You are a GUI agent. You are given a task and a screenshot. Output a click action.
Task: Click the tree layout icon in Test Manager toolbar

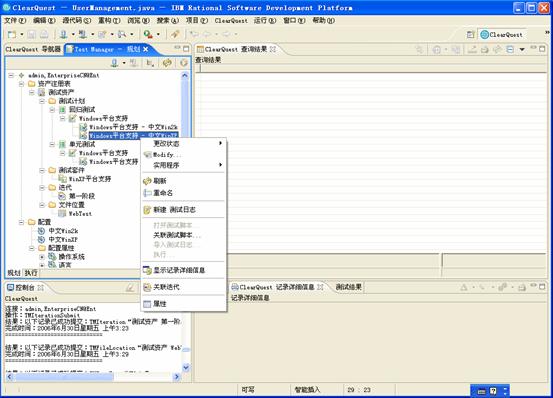(x=150, y=63)
